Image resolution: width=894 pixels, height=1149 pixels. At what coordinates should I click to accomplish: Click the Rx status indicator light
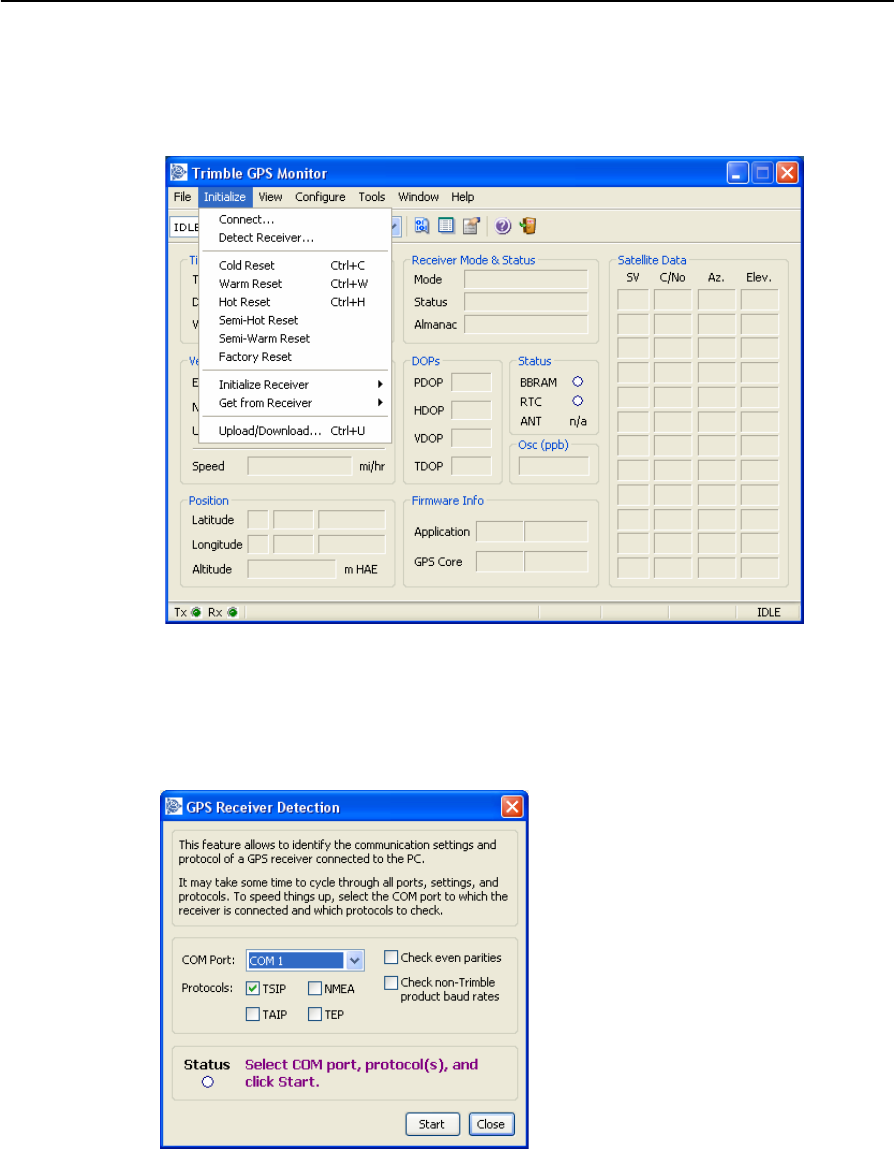pyautogui.click(x=232, y=613)
